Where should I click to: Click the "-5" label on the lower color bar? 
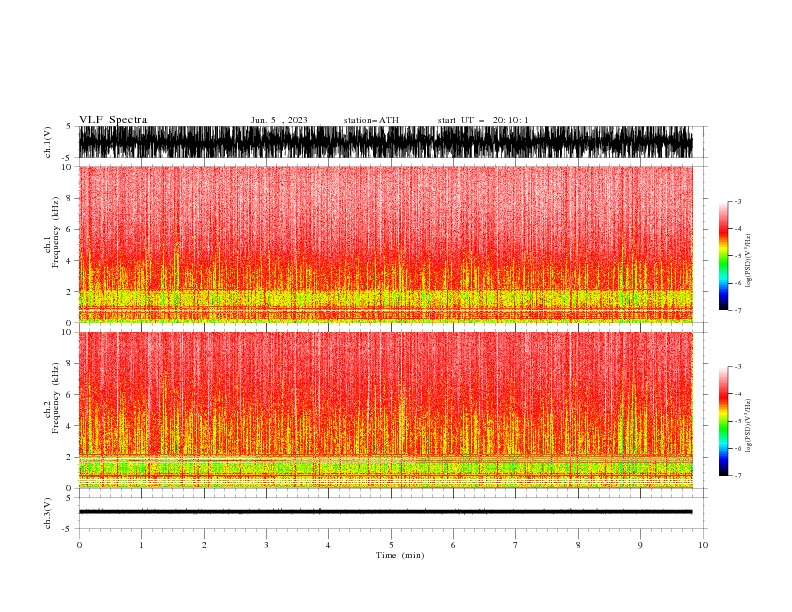738,421
